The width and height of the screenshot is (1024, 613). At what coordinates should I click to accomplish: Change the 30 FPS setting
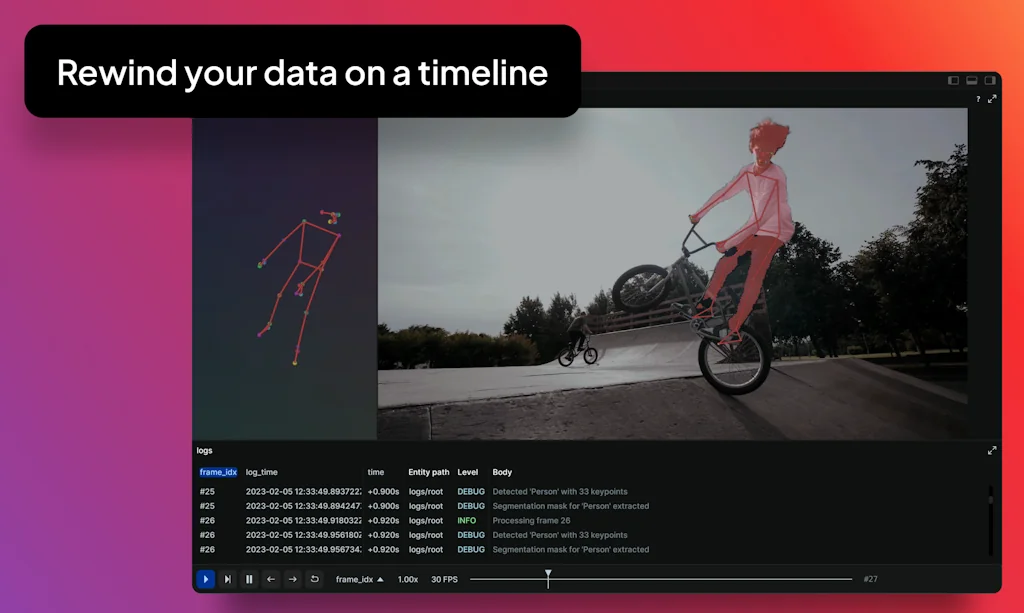pyautogui.click(x=444, y=579)
